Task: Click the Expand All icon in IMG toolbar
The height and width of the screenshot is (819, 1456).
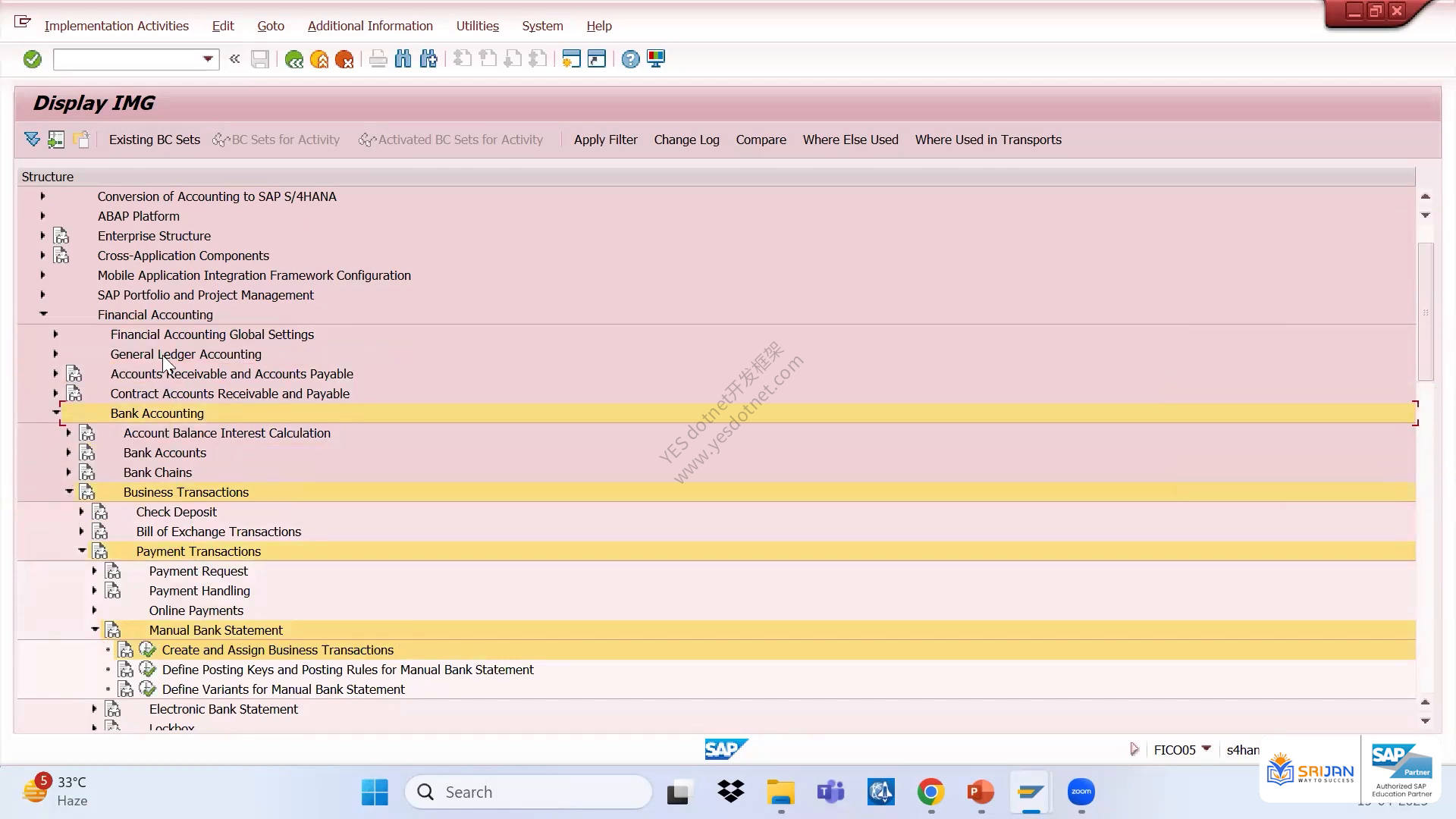Action: coord(32,140)
